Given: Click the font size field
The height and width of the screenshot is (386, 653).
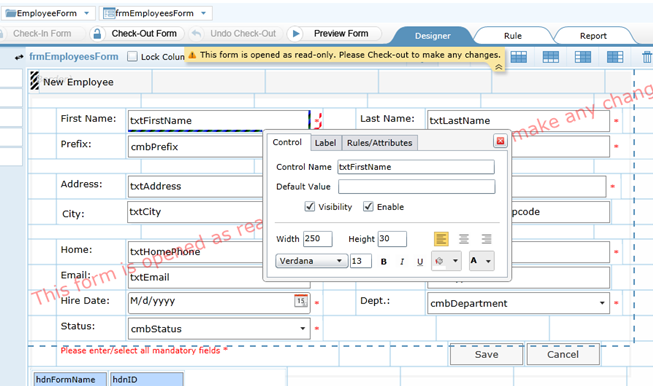Looking at the screenshot, I should click(361, 261).
